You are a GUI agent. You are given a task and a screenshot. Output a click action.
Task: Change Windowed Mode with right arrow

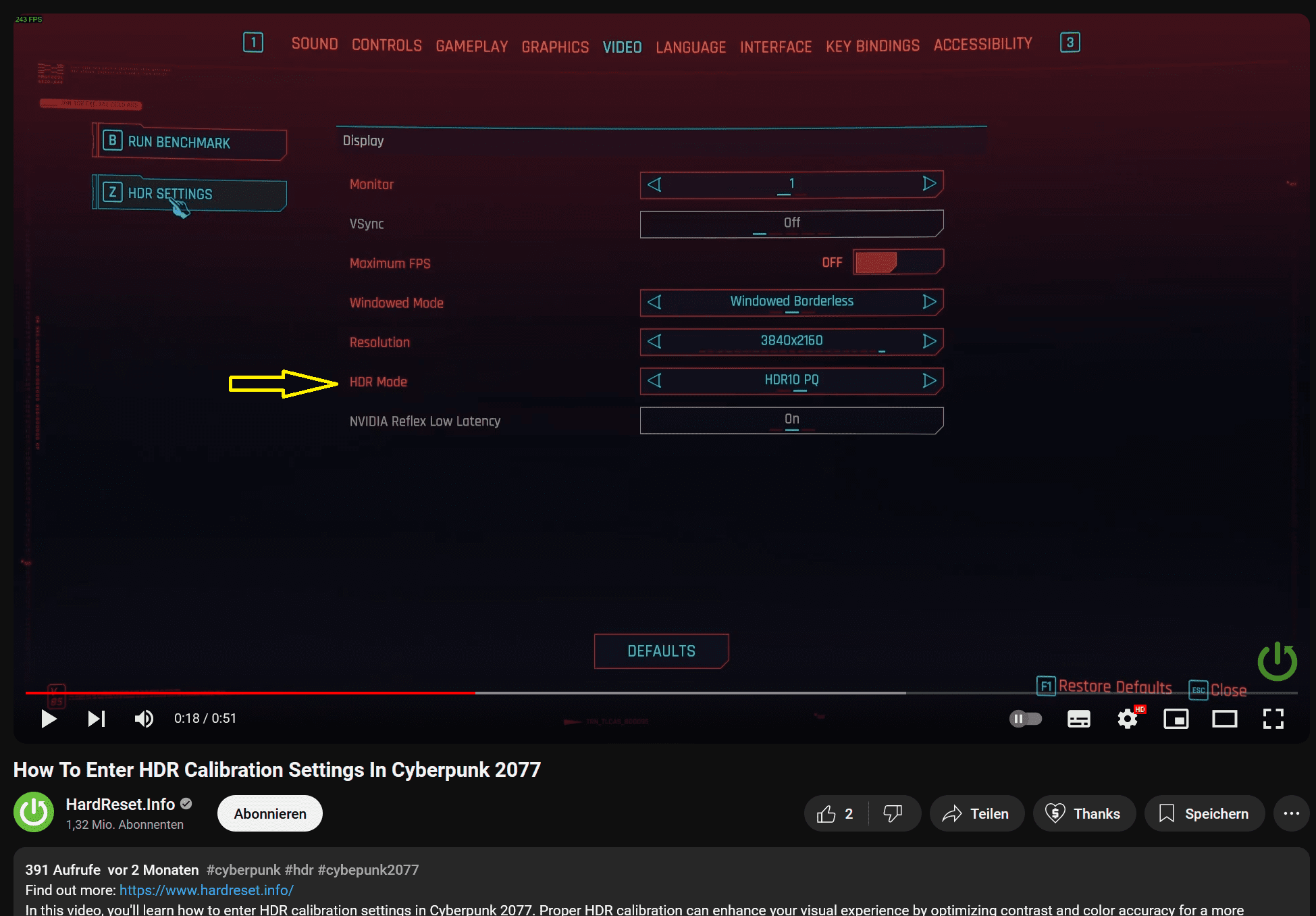click(929, 301)
